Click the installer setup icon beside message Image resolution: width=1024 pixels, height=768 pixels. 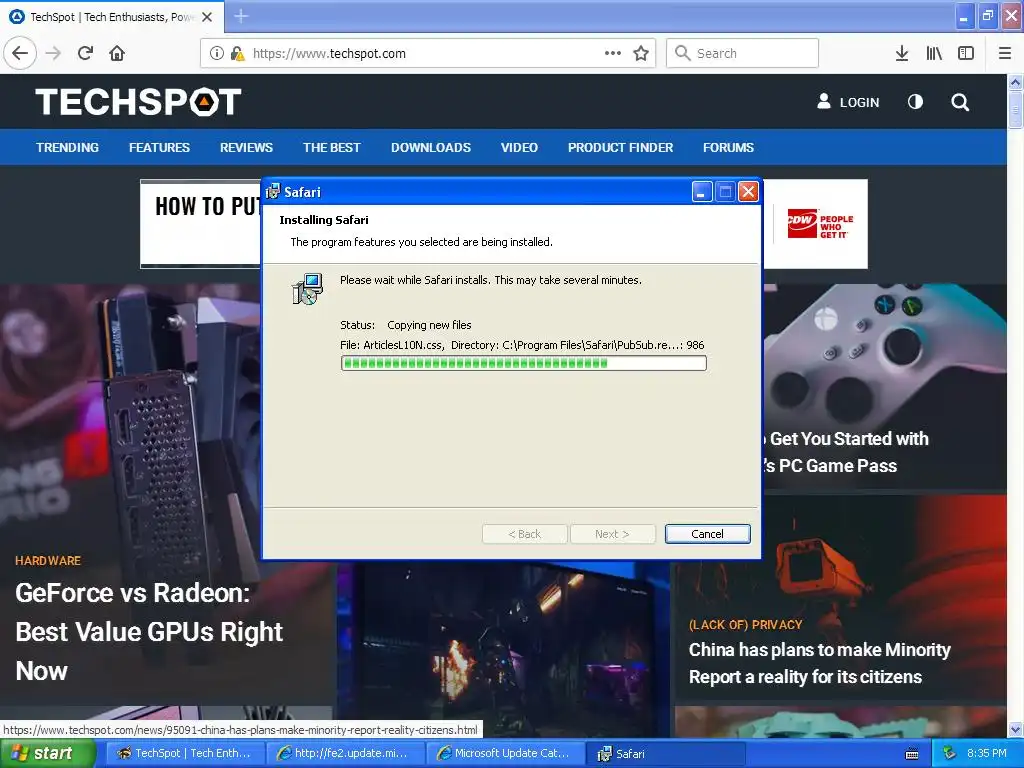point(307,289)
